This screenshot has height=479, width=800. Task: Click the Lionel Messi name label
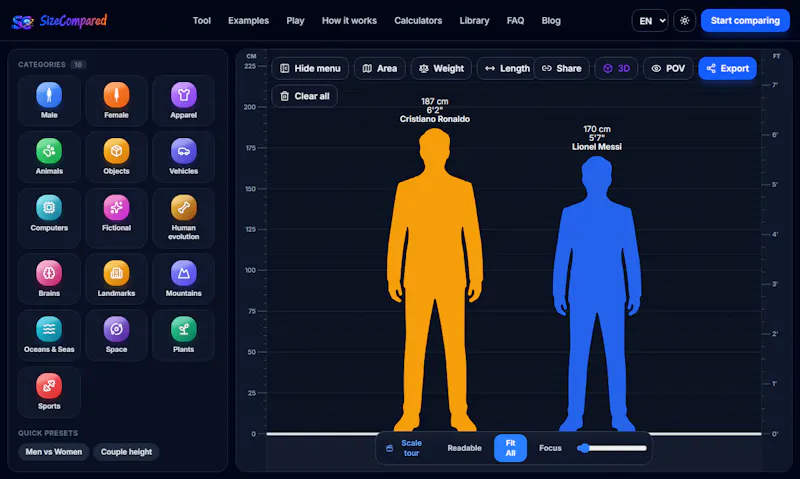click(596, 147)
